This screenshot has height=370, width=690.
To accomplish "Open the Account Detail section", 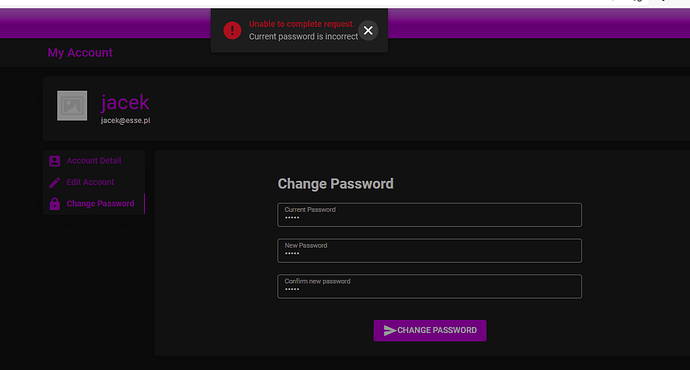I will click(x=94, y=161).
